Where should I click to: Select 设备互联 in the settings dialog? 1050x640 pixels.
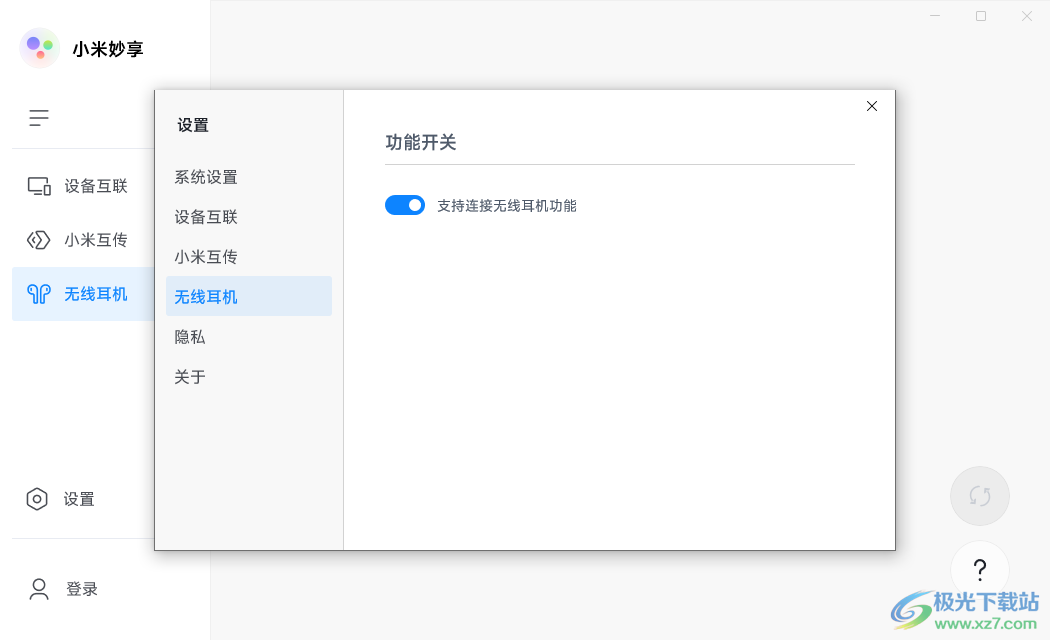205,217
